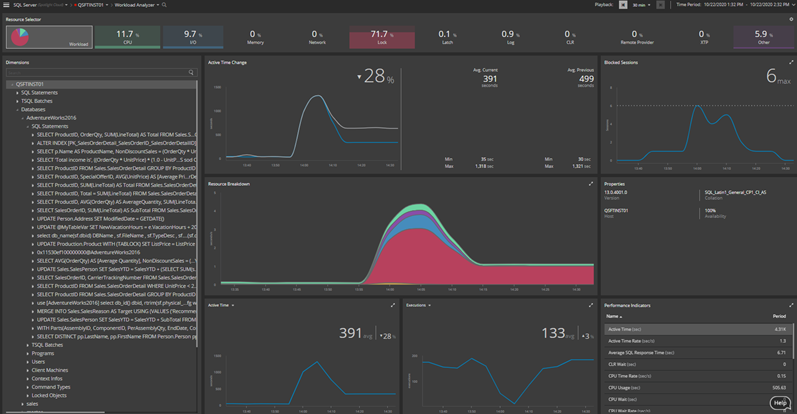This screenshot has width=797, height=414.
Task: Select the Active Time (sec) indicator row
Action: tap(697, 329)
